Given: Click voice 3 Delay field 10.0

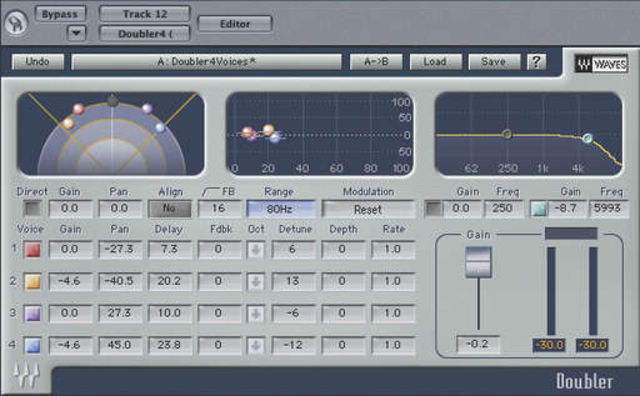Looking at the screenshot, I should point(170,313).
